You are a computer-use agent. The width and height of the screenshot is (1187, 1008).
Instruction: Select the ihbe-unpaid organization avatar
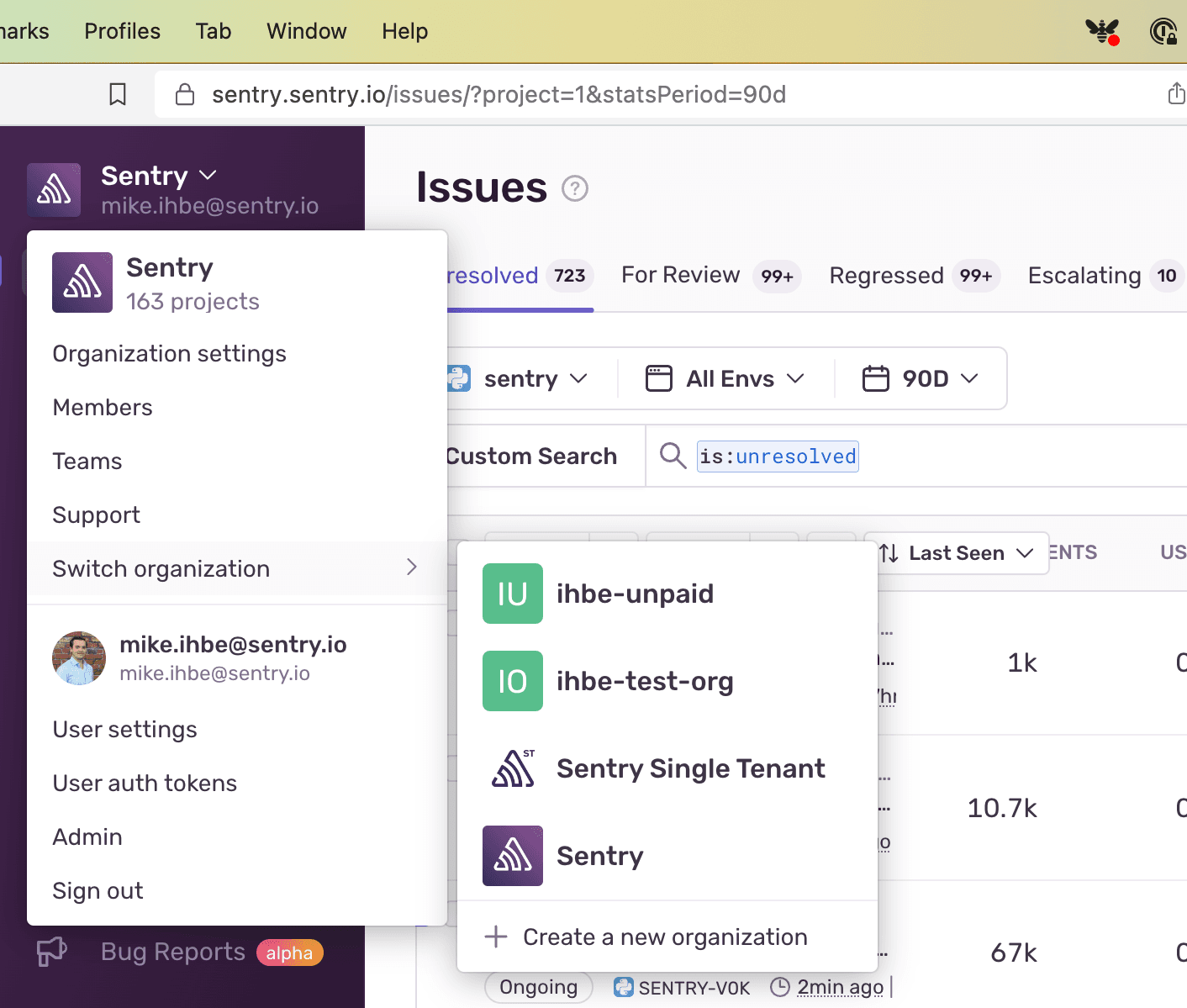pos(512,594)
